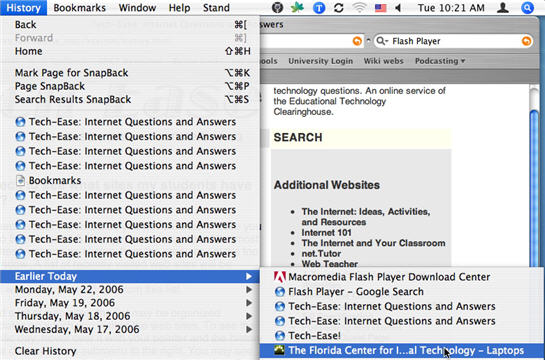Screen dimensions: 545x360
Task: Click the Wi-Fi AirPort status icon
Action: click(359, 8)
